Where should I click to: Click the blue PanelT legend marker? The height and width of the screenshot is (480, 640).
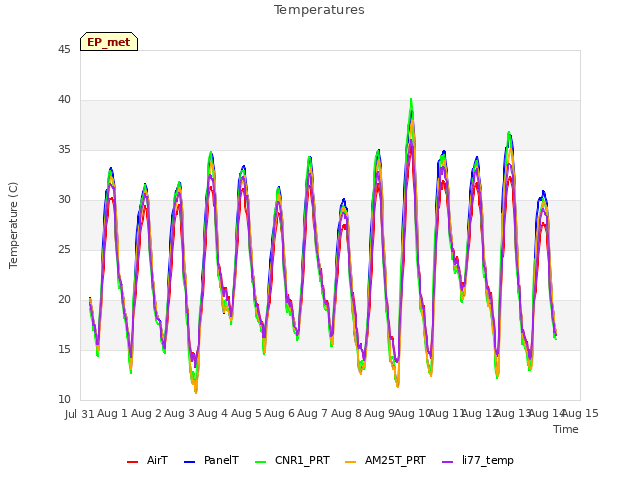pos(190,462)
